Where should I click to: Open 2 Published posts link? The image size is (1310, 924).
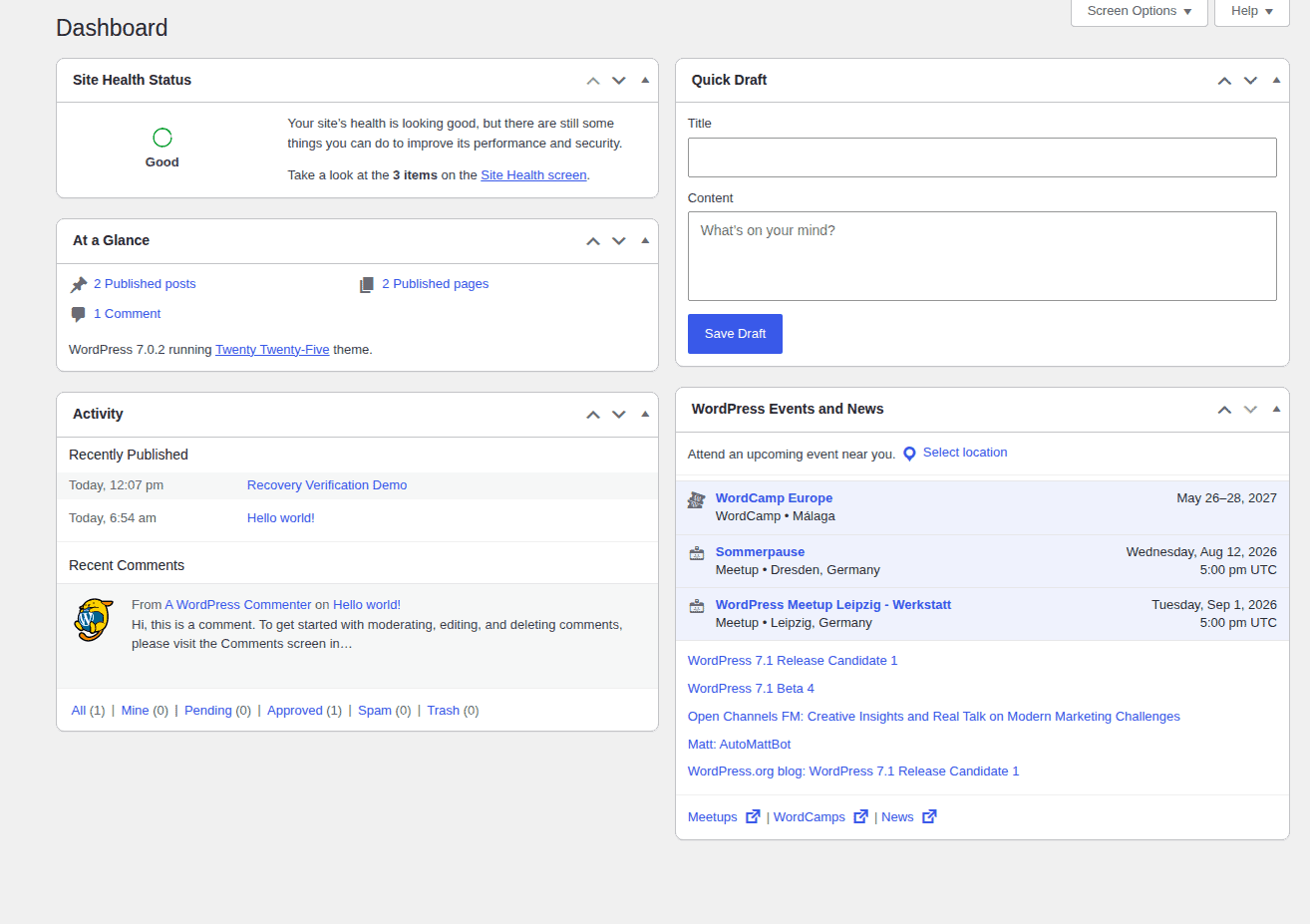point(145,284)
